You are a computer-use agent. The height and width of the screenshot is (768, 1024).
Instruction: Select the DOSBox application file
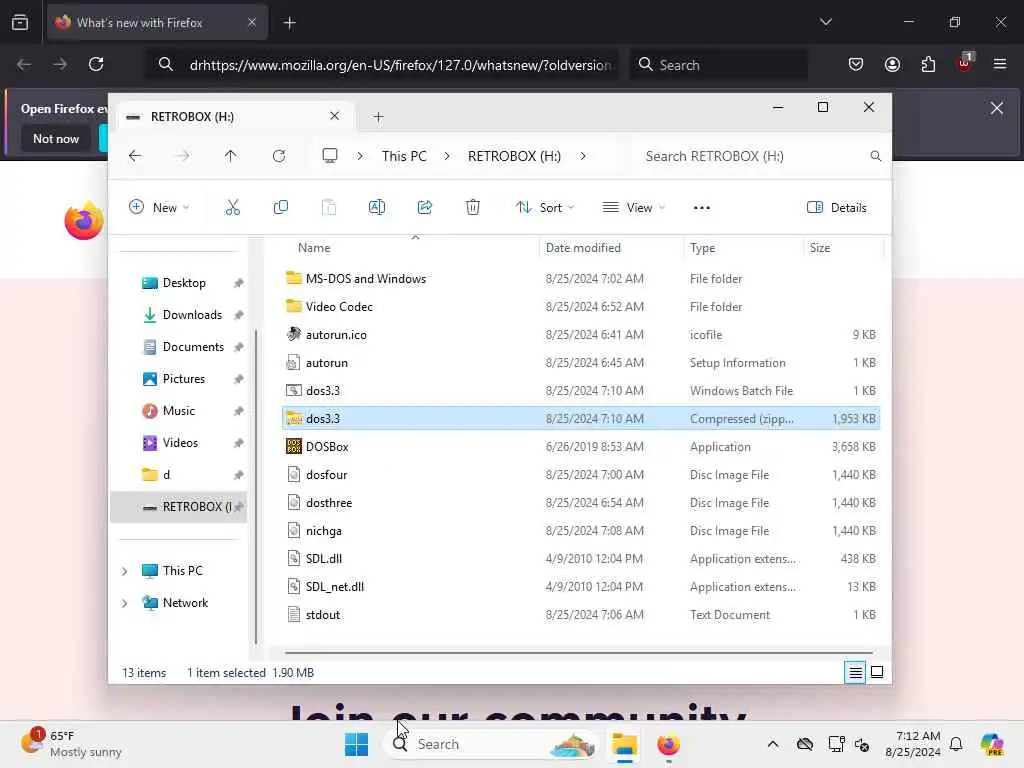tap(327, 447)
